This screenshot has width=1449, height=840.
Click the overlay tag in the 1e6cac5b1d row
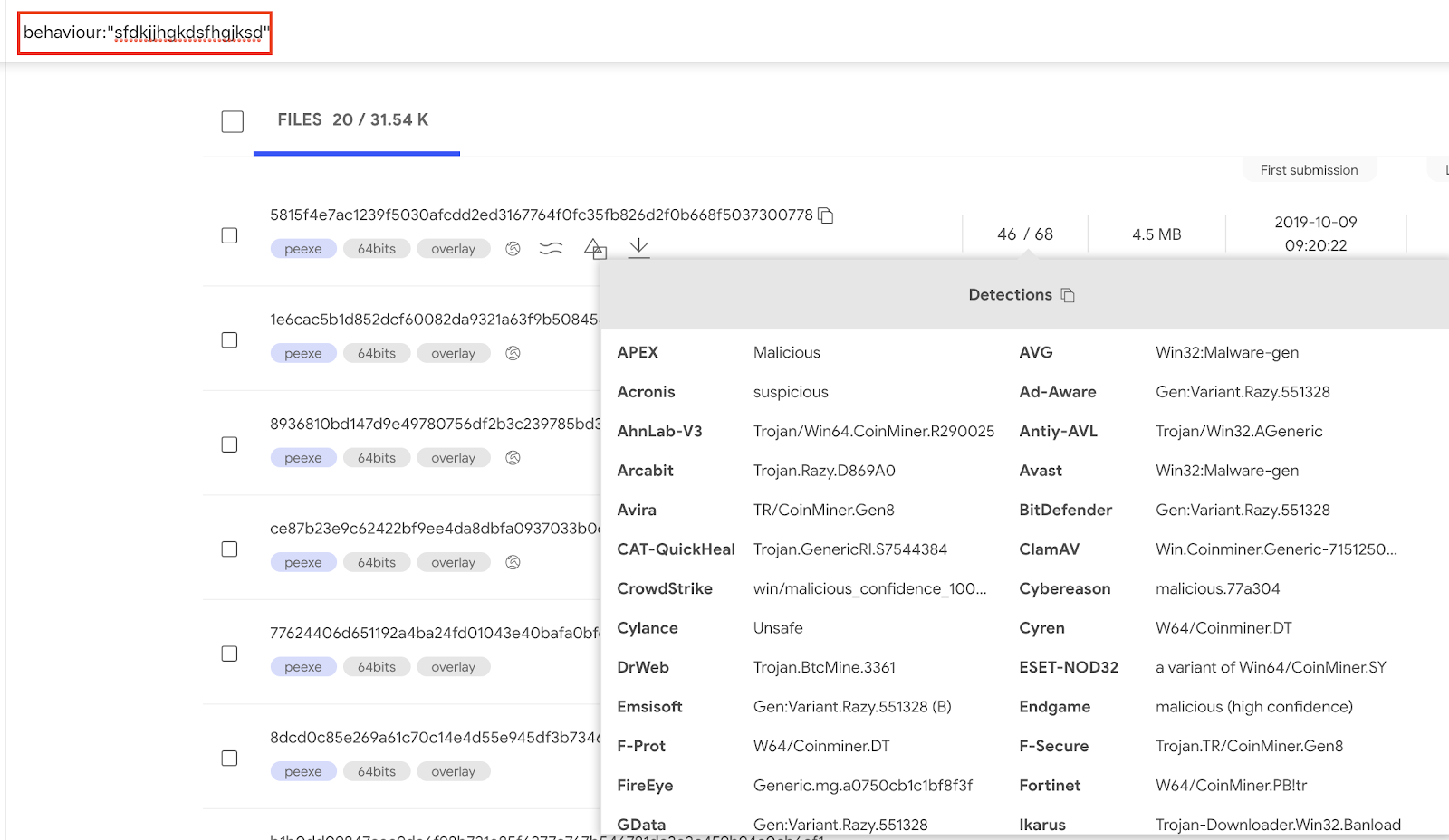454,353
